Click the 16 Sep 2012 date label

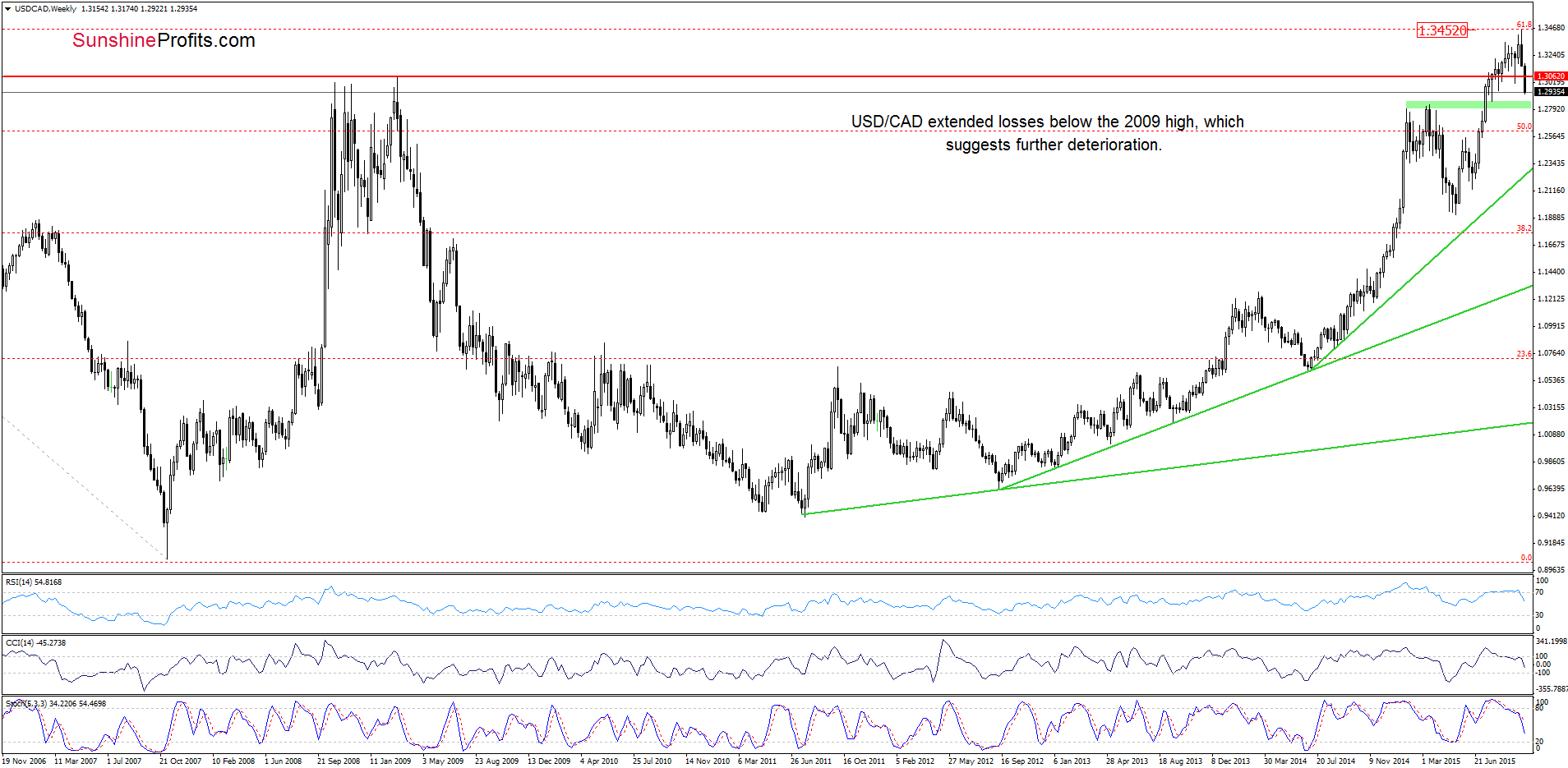[x=1022, y=761]
